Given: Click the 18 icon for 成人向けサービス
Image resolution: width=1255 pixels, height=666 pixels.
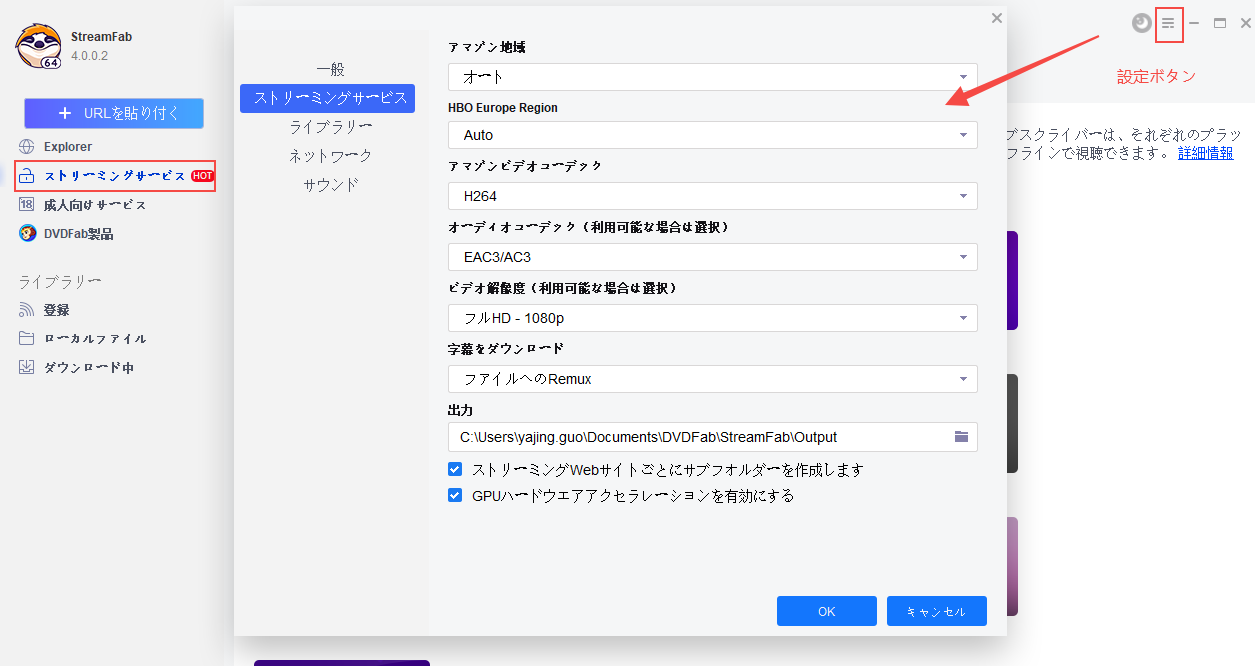Looking at the screenshot, I should pos(26,205).
